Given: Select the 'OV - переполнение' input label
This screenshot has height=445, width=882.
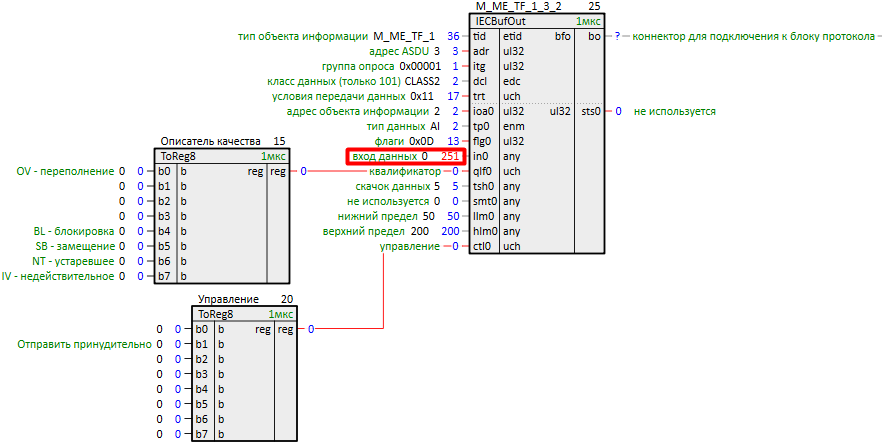Looking at the screenshot, I should pyautogui.click(x=65, y=171).
